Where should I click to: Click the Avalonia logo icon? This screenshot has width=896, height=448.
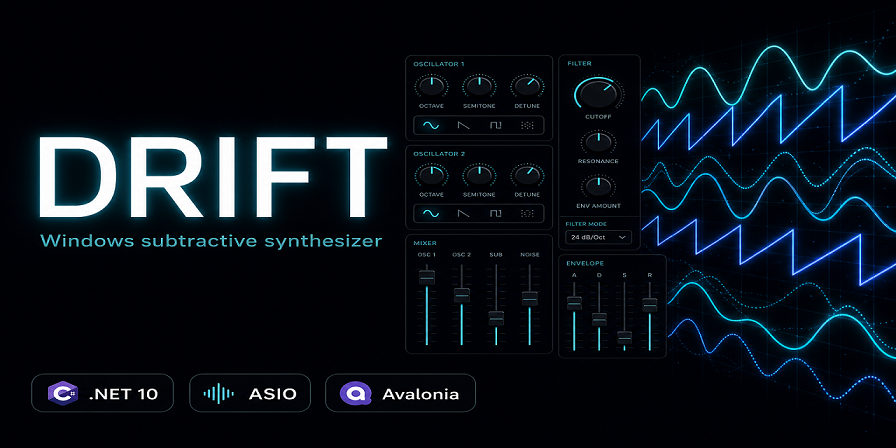(355, 393)
